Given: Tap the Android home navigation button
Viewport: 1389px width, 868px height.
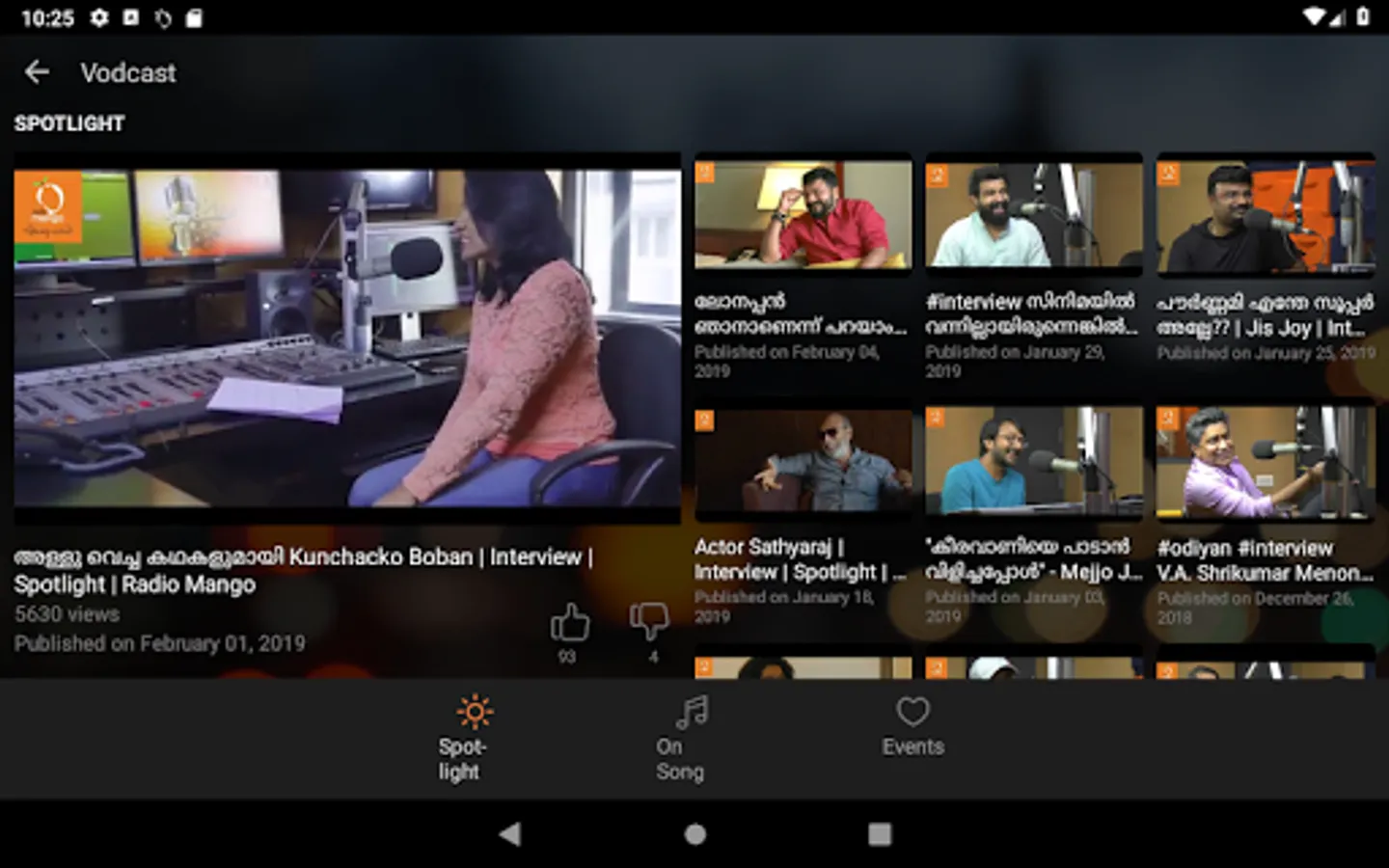Looking at the screenshot, I should click(694, 833).
